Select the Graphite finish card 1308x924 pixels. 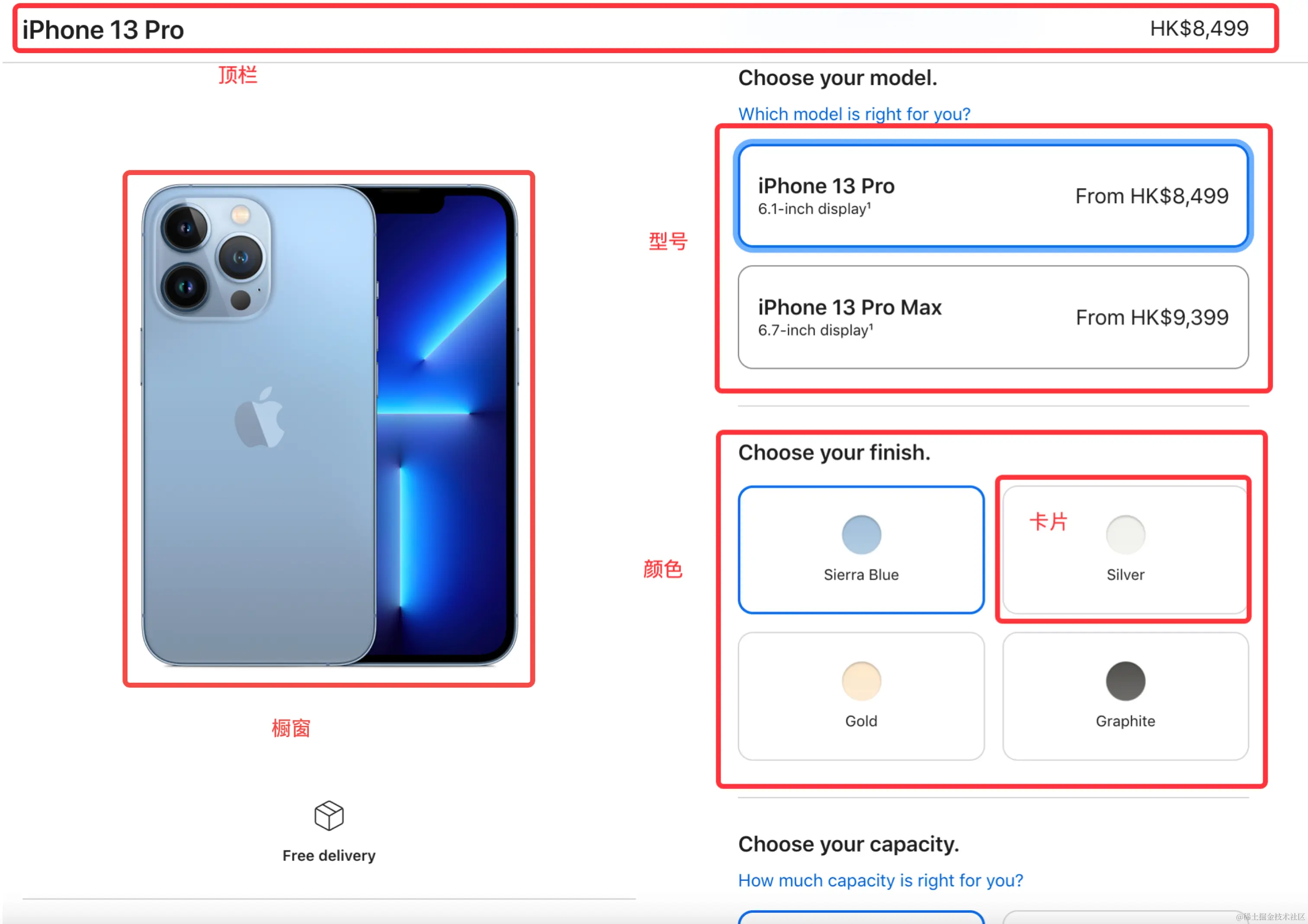[1125, 696]
